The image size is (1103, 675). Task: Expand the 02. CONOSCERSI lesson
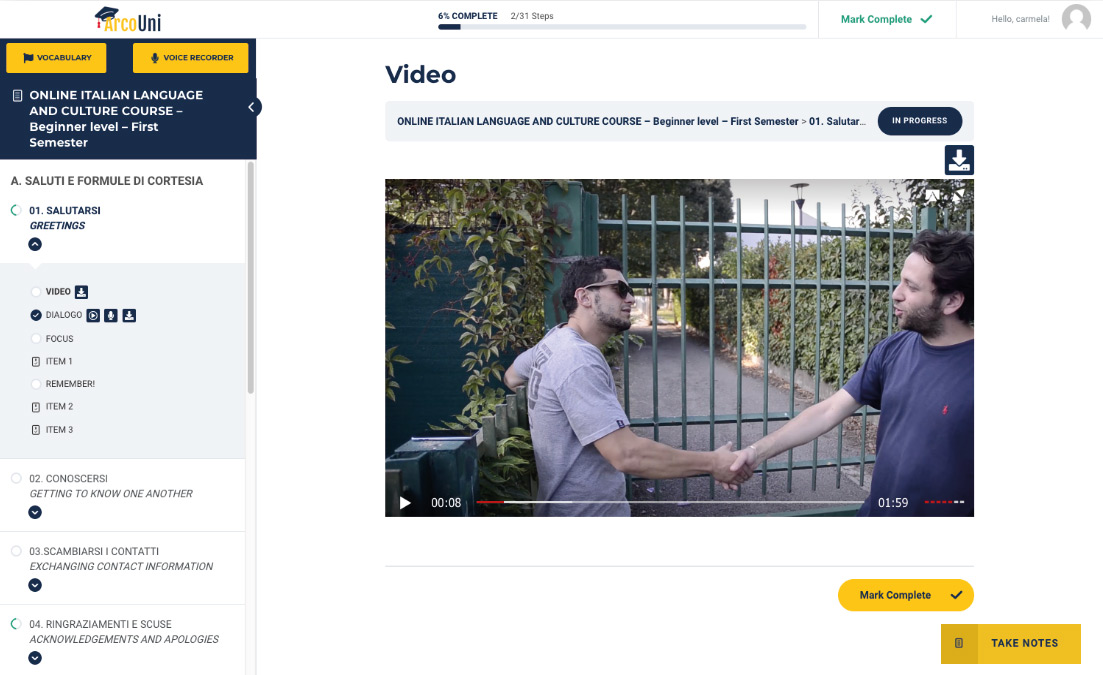pyautogui.click(x=35, y=513)
